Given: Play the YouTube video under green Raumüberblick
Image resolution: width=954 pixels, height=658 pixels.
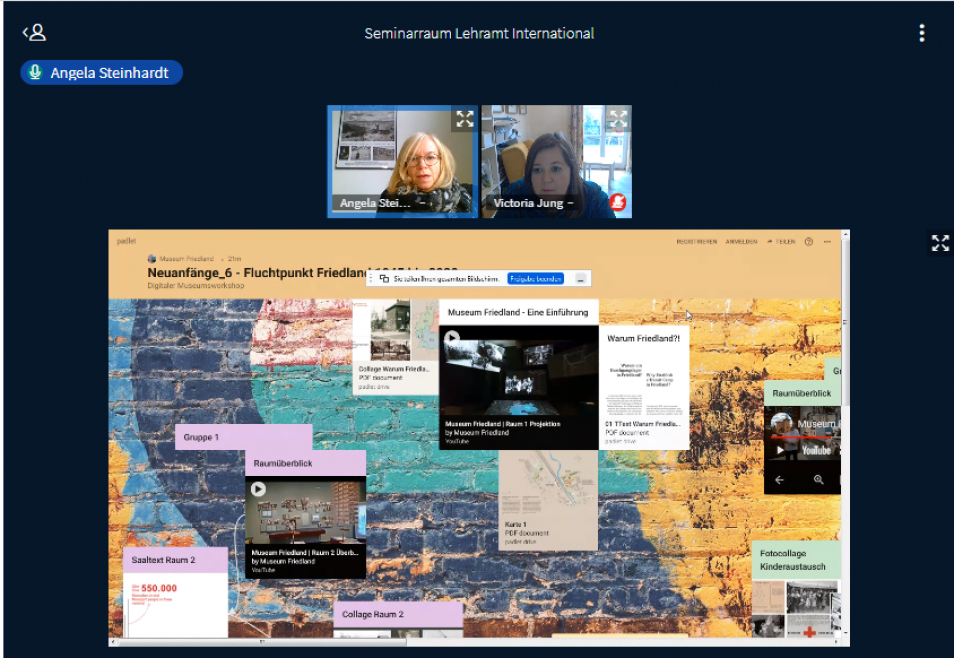Looking at the screenshot, I should coord(781,450).
